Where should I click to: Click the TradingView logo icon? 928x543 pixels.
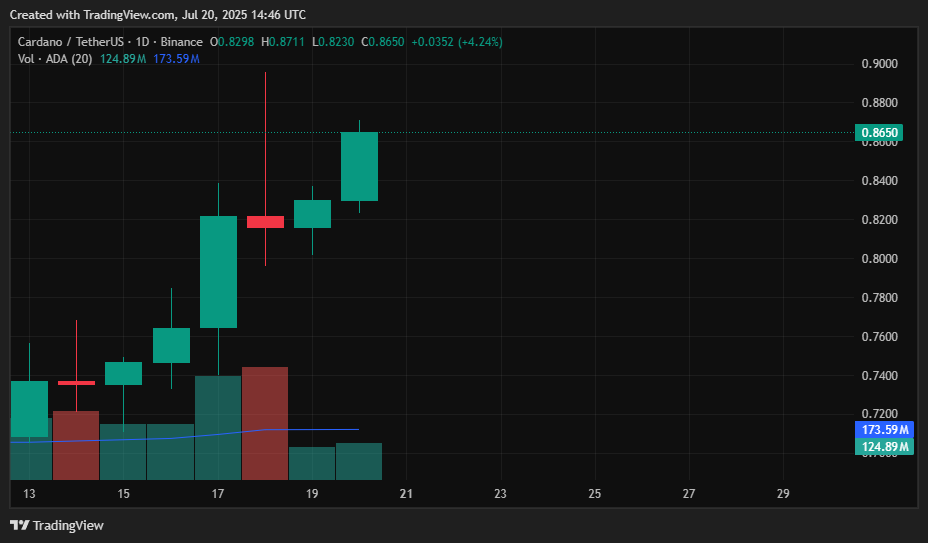click(20, 525)
